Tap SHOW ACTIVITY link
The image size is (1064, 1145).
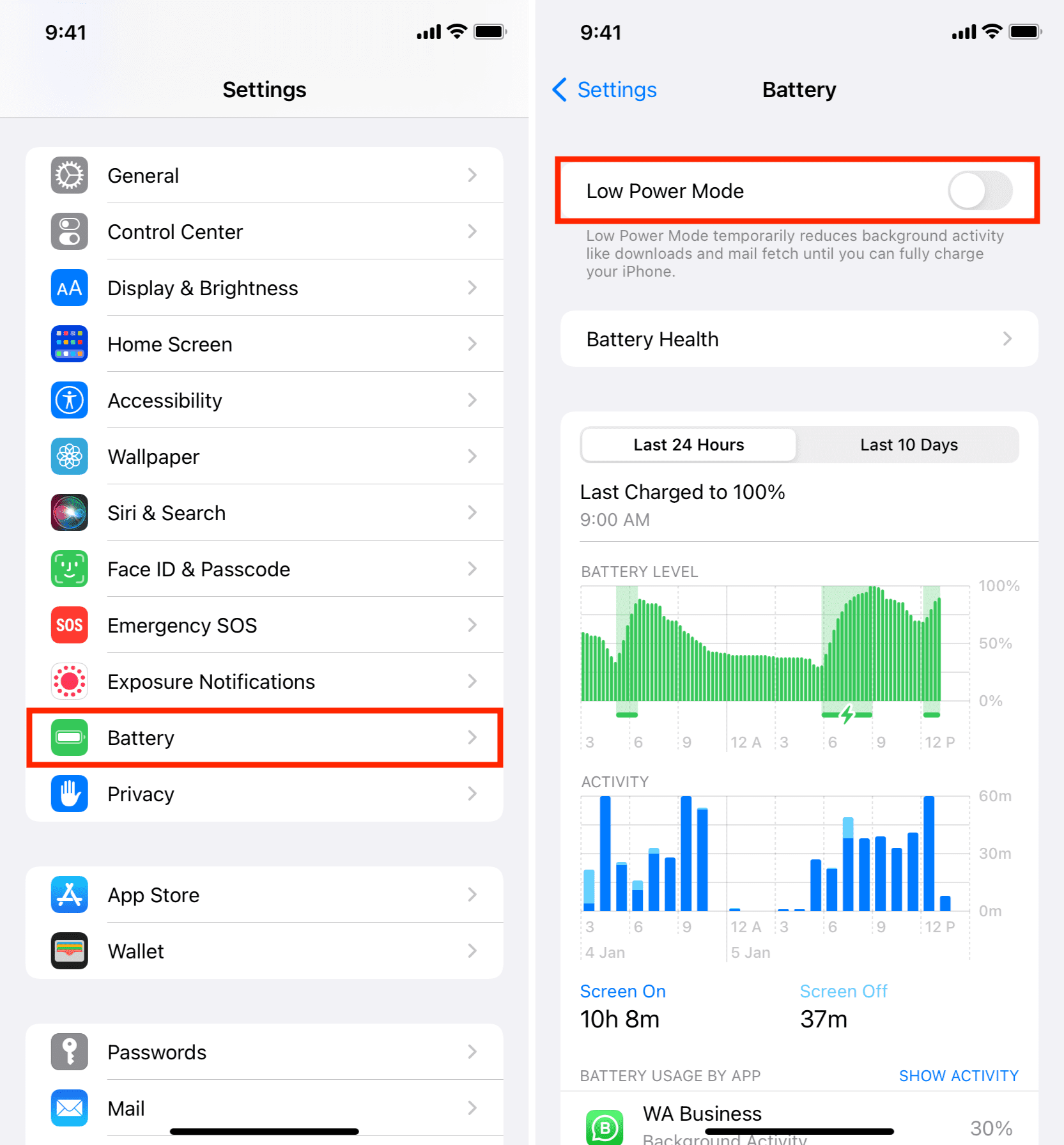(959, 1076)
